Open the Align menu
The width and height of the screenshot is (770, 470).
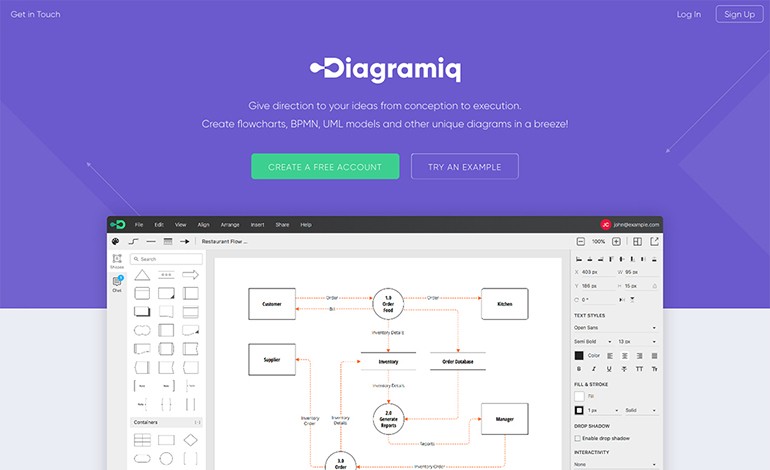(x=203, y=224)
